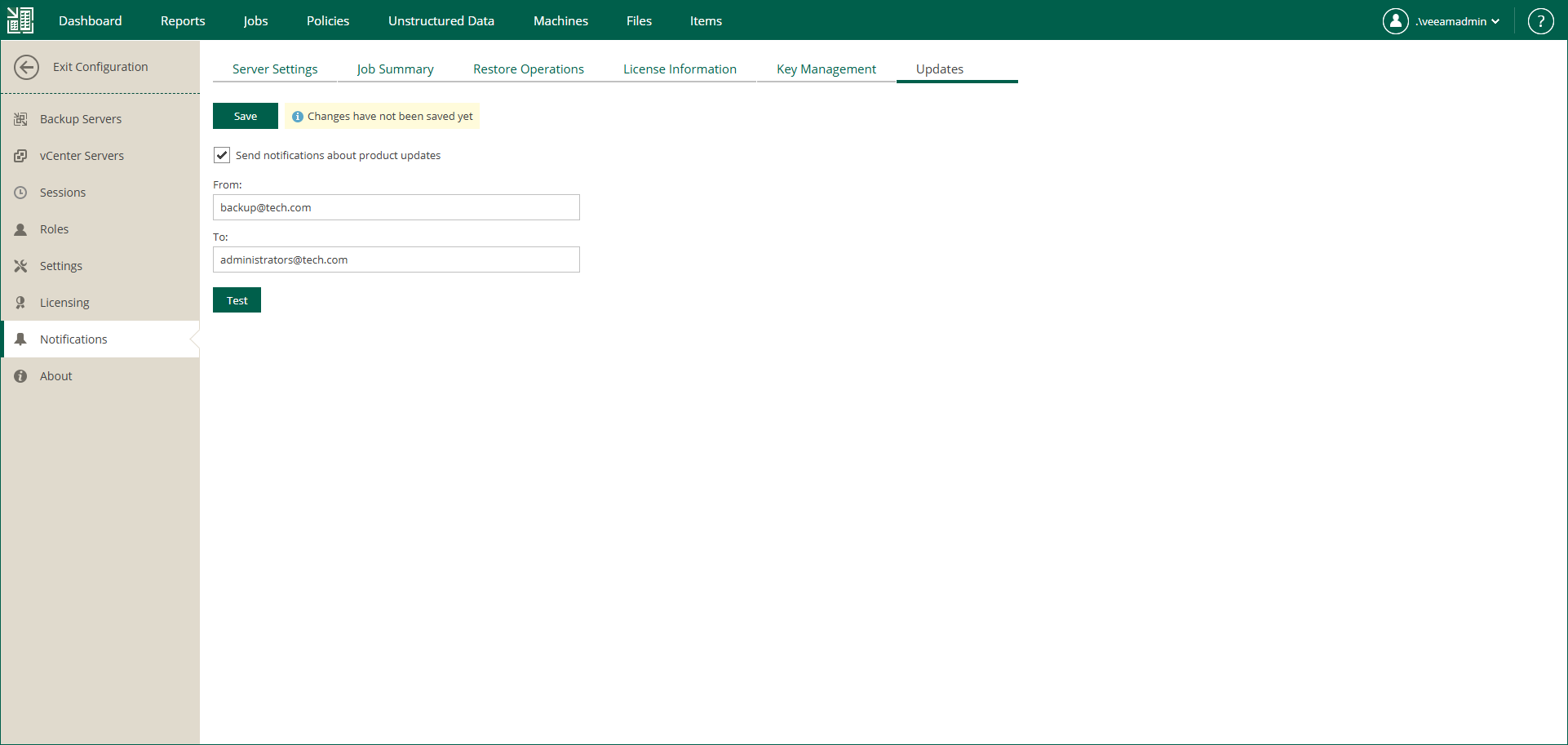Click the About info icon
Viewport: 1568px width, 745px height.
pos(20,376)
